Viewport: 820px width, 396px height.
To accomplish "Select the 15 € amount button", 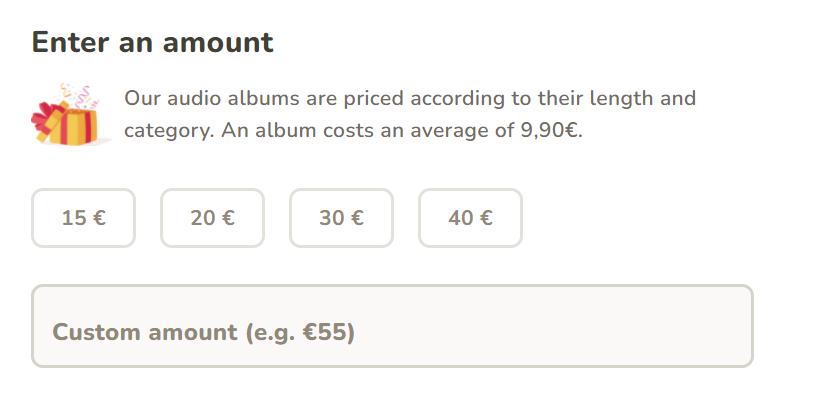I will click(84, 218).
